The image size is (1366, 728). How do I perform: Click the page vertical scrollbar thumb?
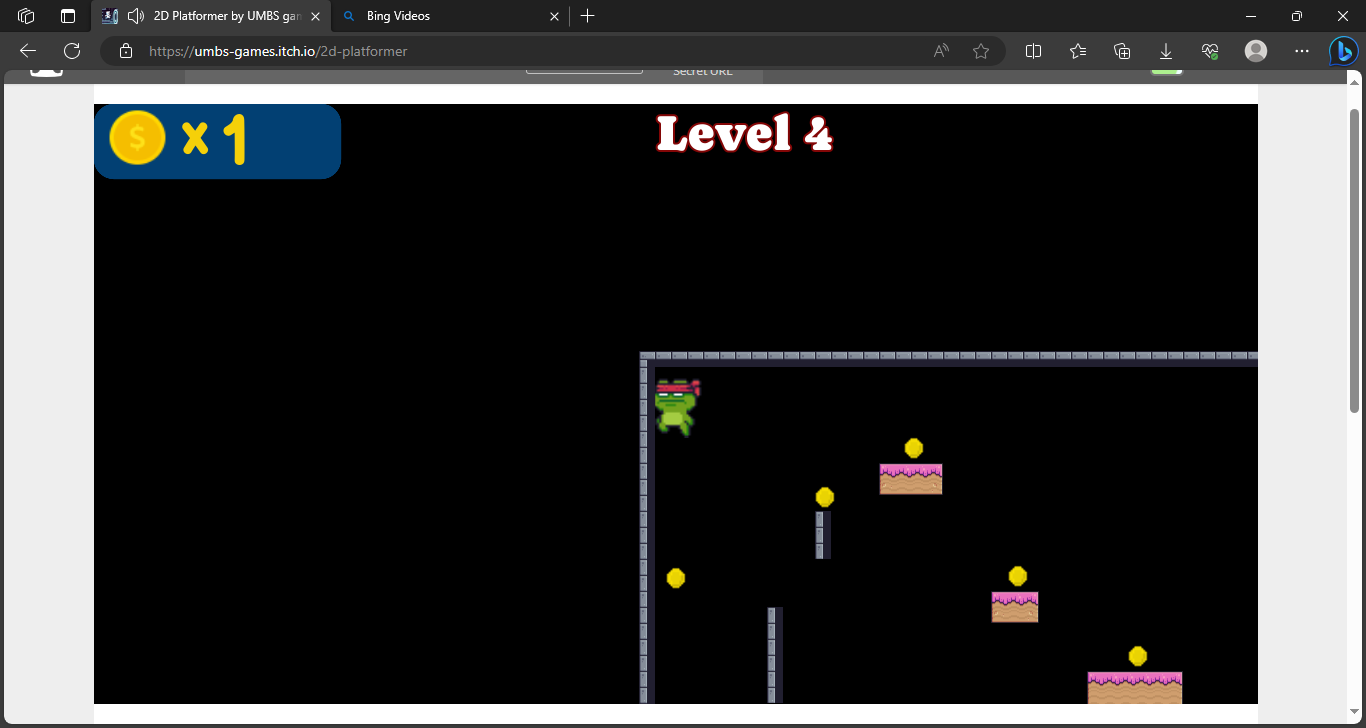point(1355,260)
